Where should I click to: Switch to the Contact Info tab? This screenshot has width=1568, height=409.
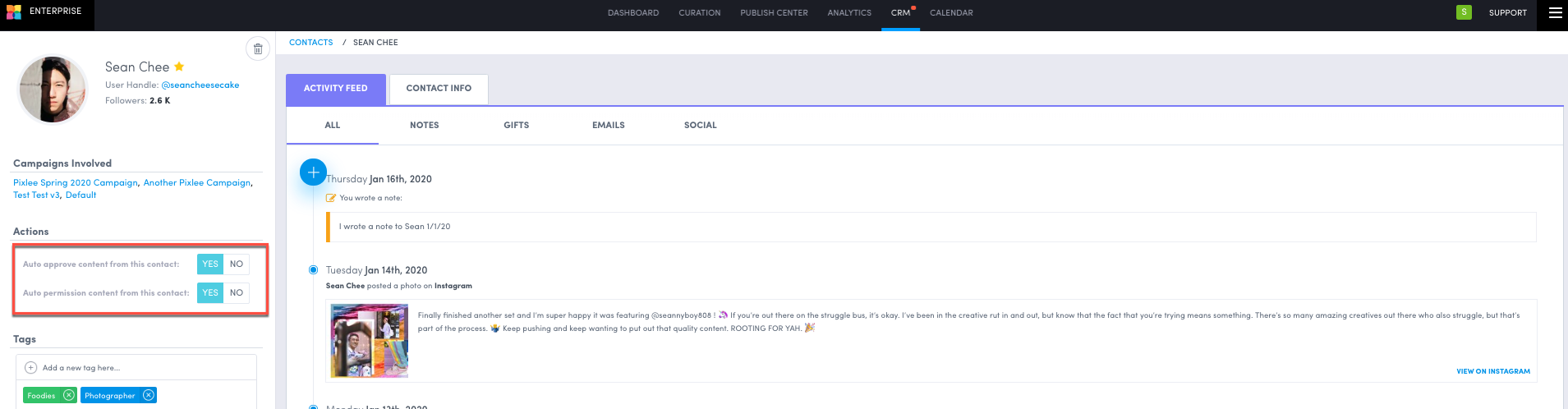pos(439,89)
